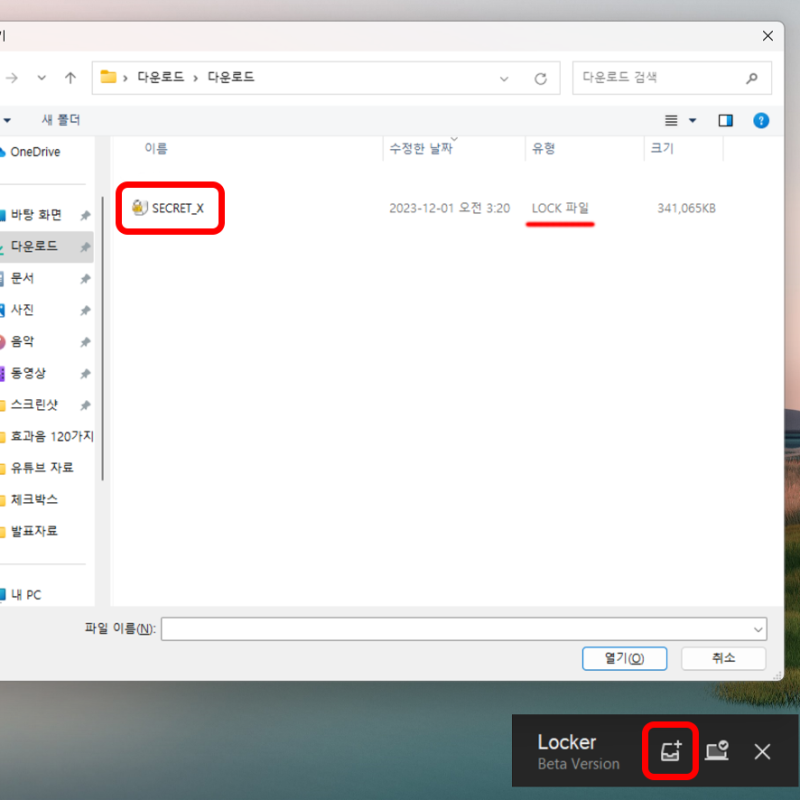Viewport: 800px width, 800px height.
Task: Open the recent locations chevron beside back arrow
Action: pyautogui.click(x=41, y=78)
